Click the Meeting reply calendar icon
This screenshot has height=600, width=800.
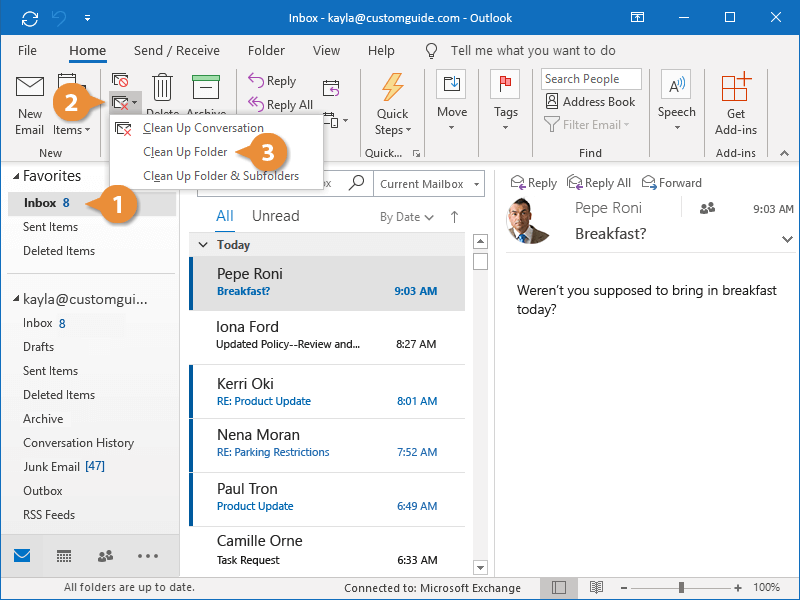tap(331, 88)
